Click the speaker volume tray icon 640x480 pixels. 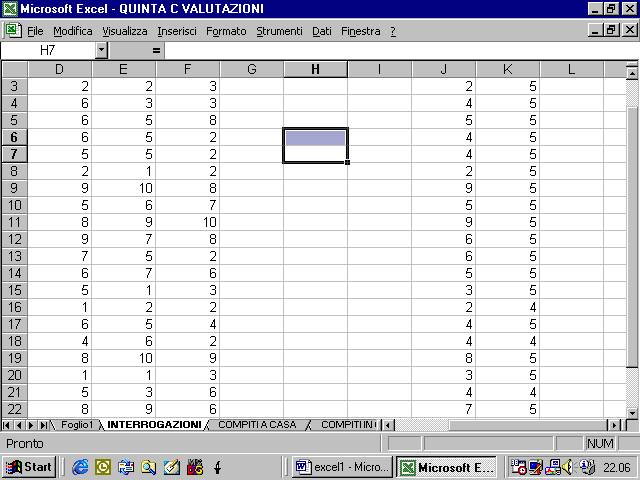click(566, 466)
